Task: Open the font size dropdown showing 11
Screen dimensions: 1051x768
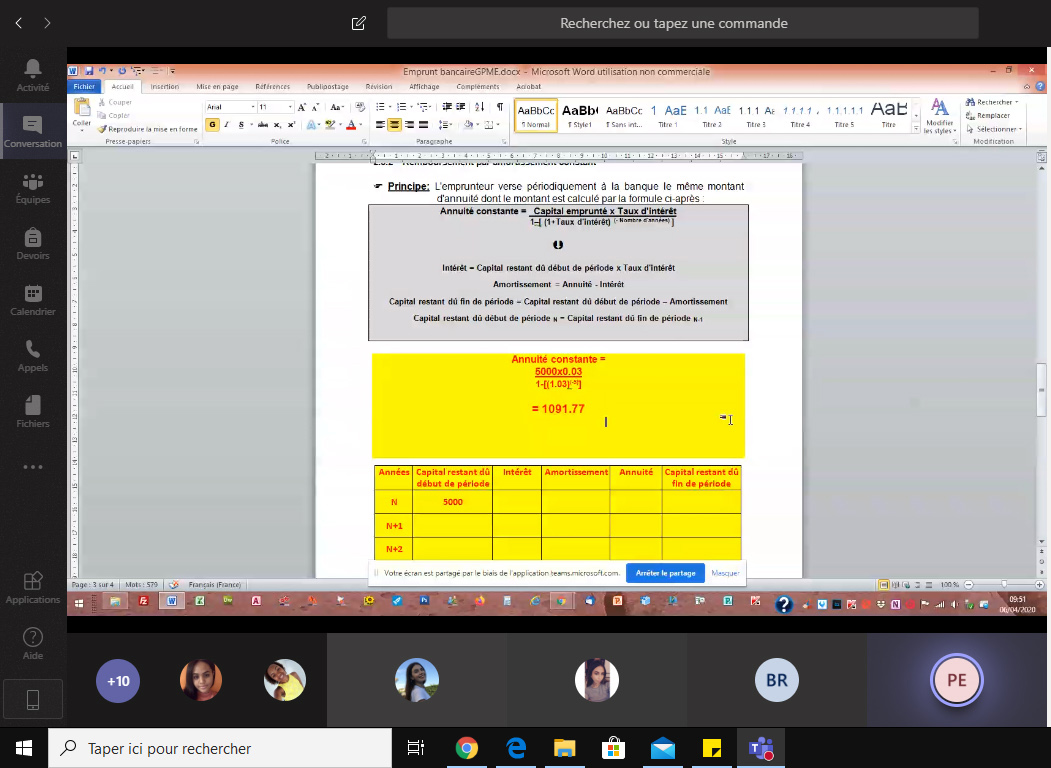Action: (290, 107)
